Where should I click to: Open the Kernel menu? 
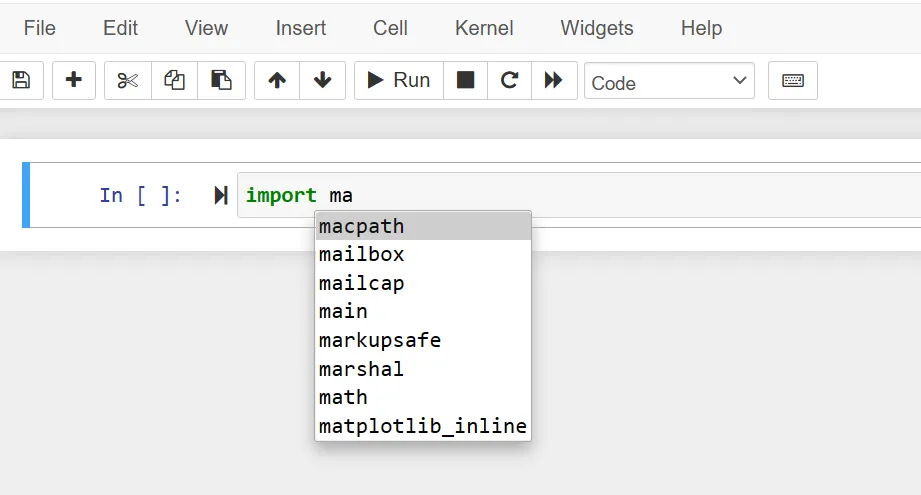tap(484, 28)
